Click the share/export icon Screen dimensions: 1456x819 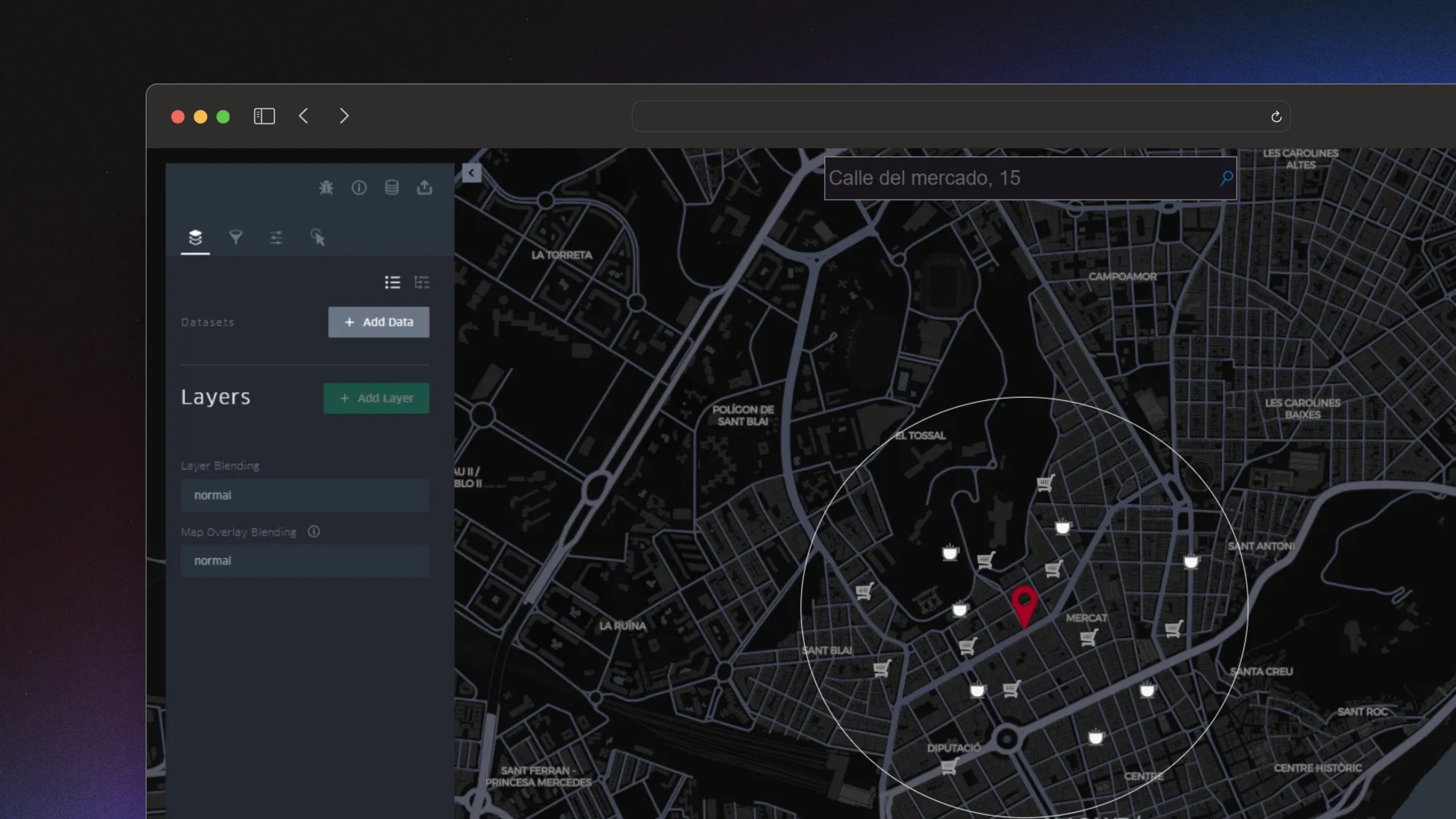tap(425, 188)
